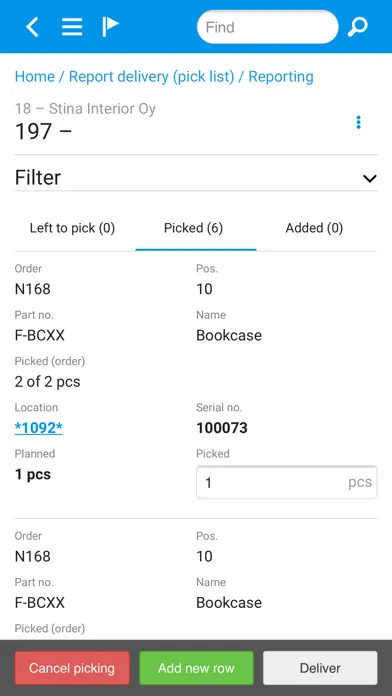The image size is (392, 696).
Task: Select the Reporting breadcrumb
Action: pyautogui.click(x=281, y=76)
